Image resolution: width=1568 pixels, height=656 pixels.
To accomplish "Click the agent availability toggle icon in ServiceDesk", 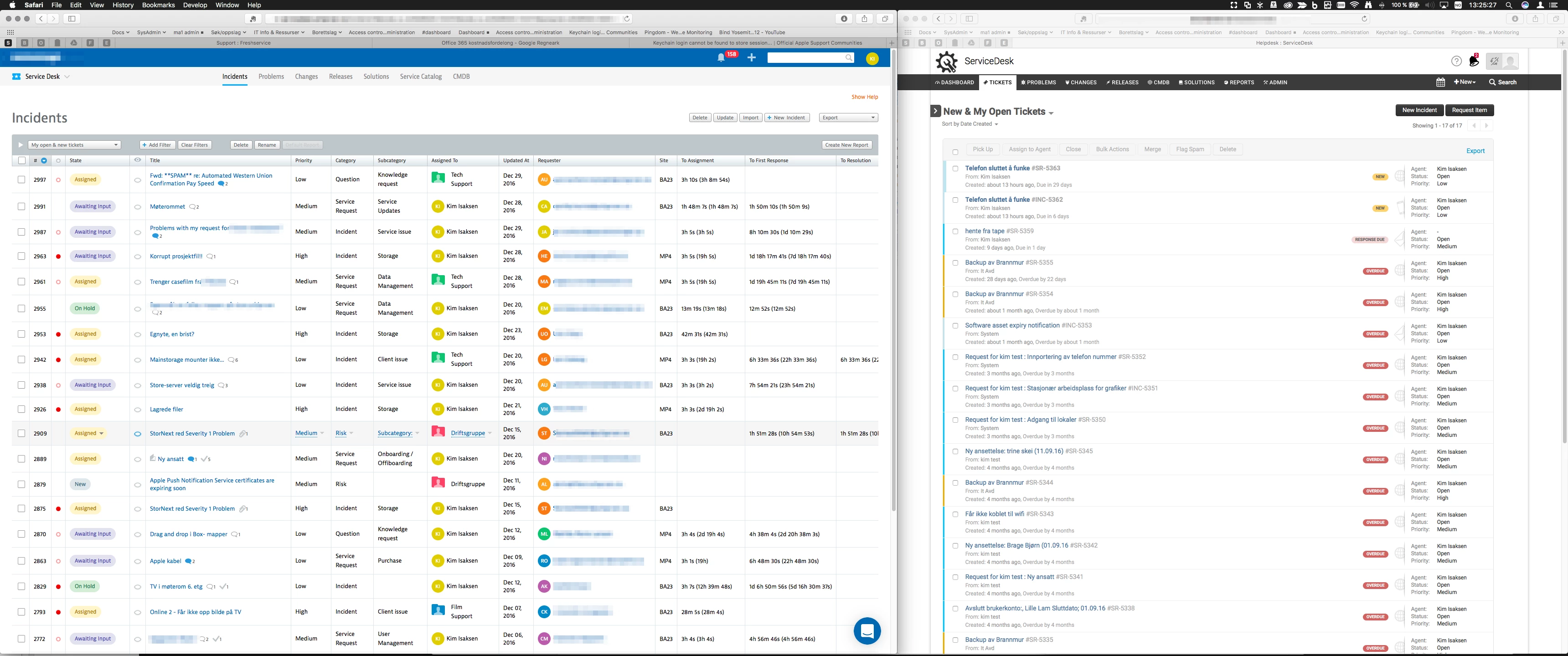I will coord(1494,61).
